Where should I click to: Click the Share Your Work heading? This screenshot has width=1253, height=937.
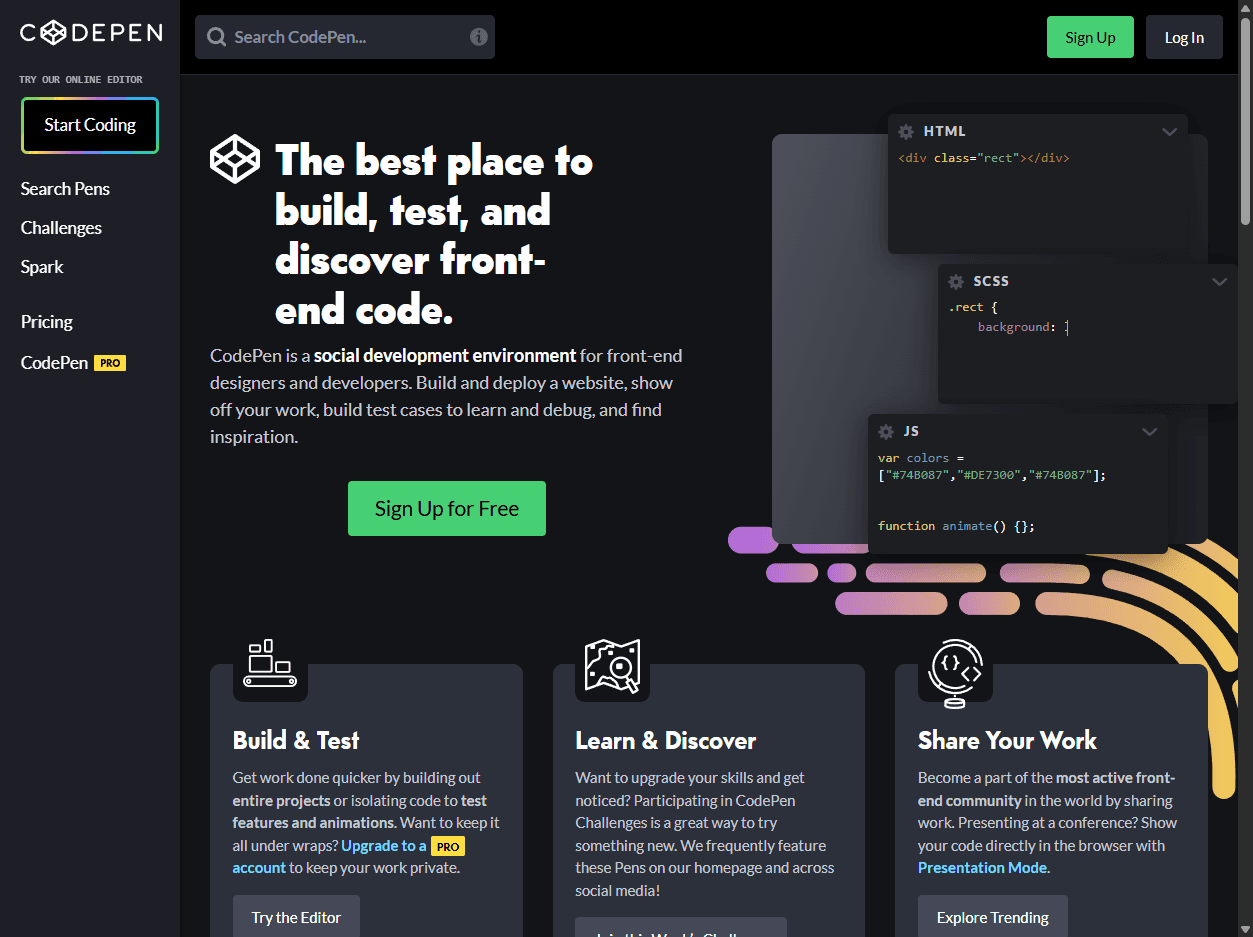click(1007, 740)
